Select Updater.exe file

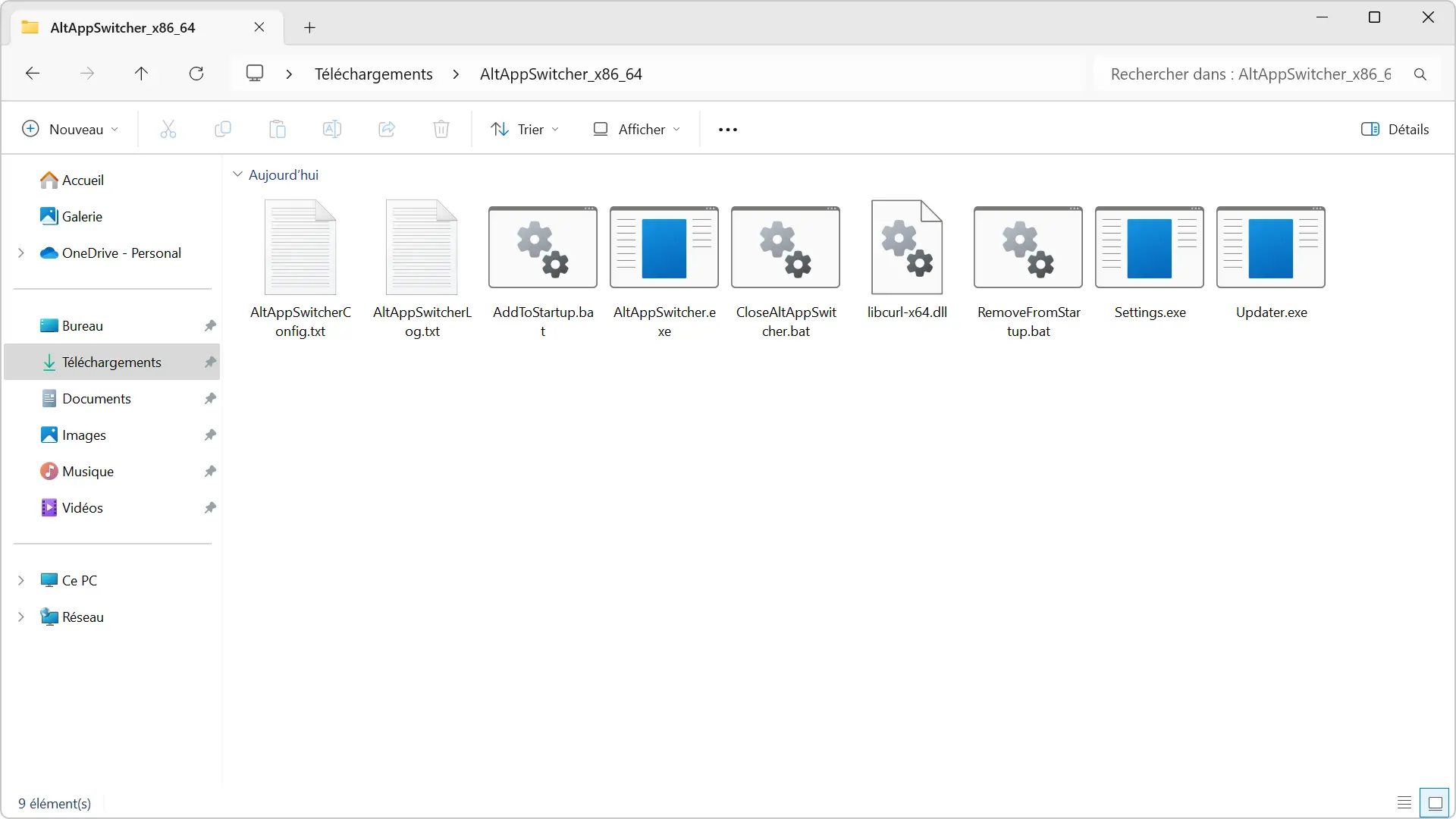[x=1271, y=259]
